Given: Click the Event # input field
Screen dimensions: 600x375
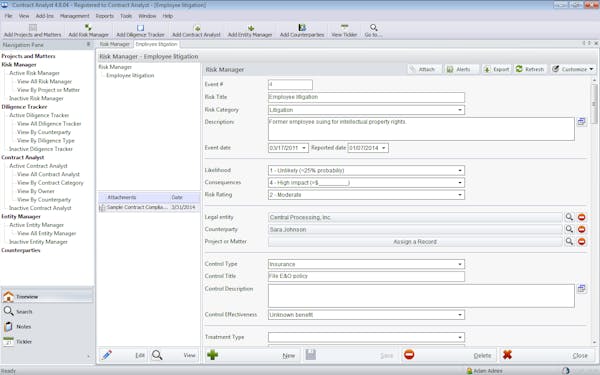Looking at the screenshot, I should 290,85.
